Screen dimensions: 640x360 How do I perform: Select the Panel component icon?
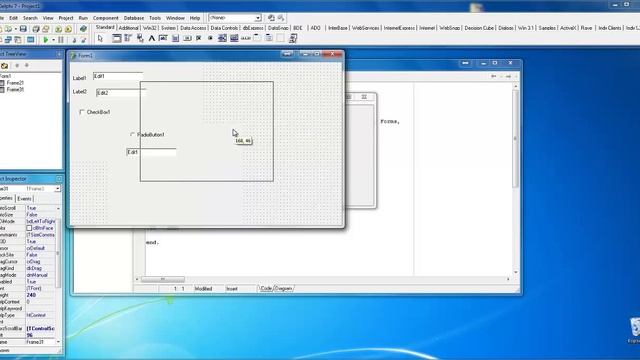tap(281, 38)
